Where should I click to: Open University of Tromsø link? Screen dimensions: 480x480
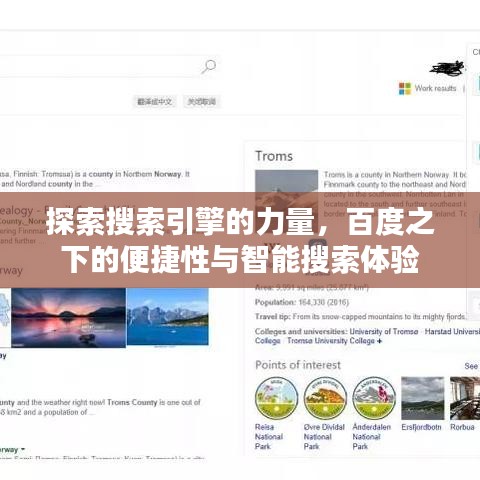[x=384, y=331]
